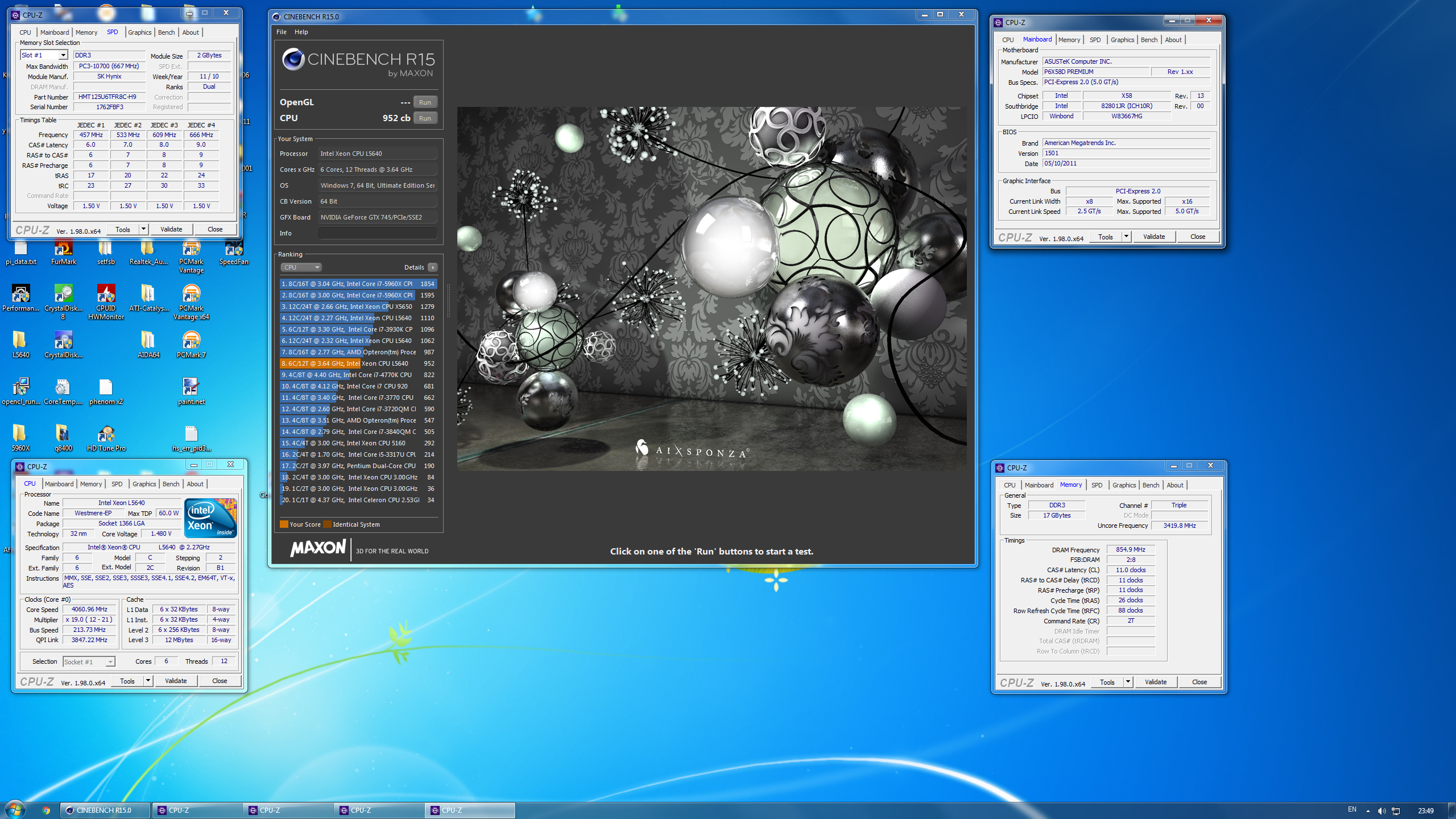Click Close in the Mainboard CPU-Z window
1456x819 pixels.
coord(1198,237)
